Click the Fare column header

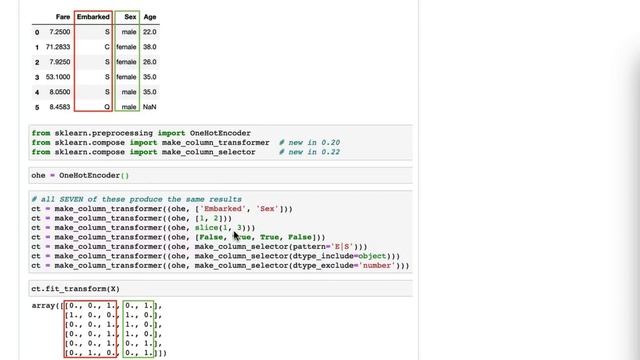63,17
